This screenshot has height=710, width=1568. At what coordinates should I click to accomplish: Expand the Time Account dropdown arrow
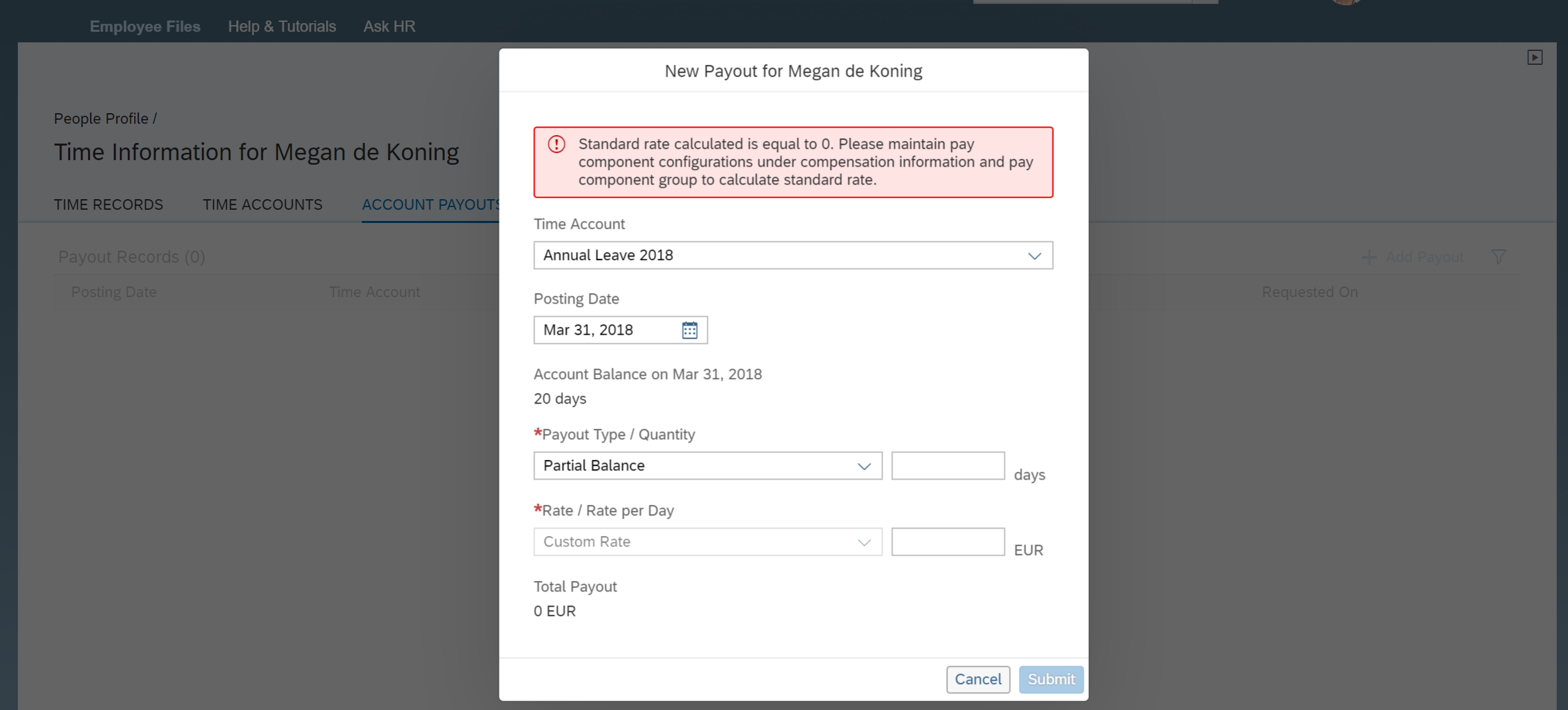[1034, 256]
